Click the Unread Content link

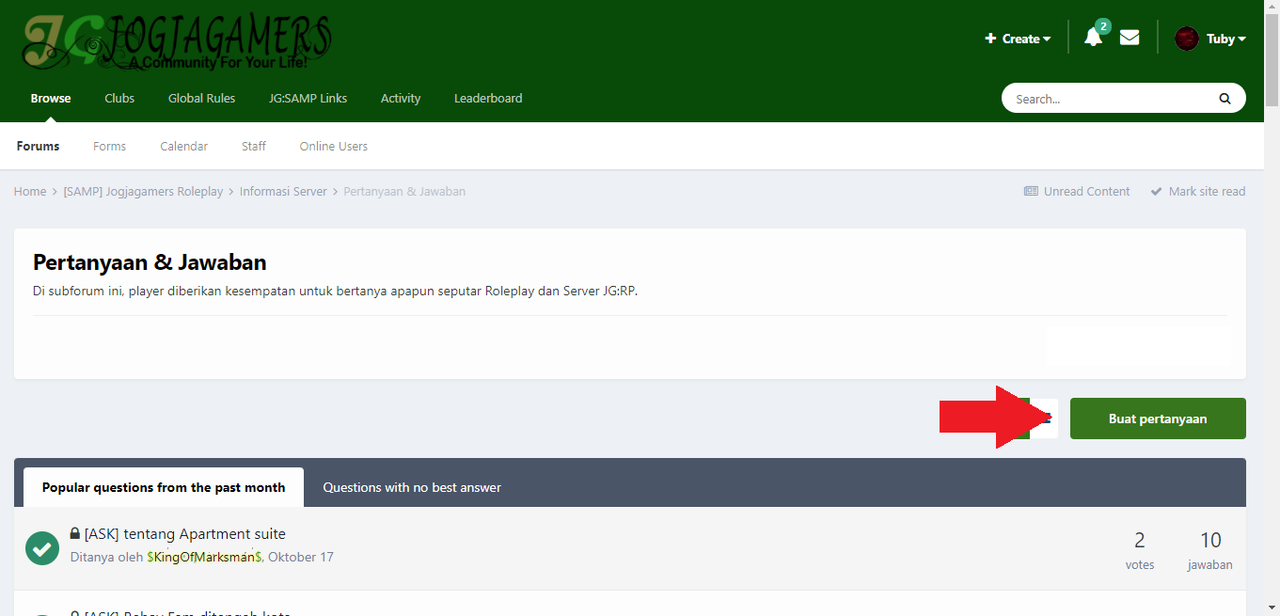[x=1077, y=191]
